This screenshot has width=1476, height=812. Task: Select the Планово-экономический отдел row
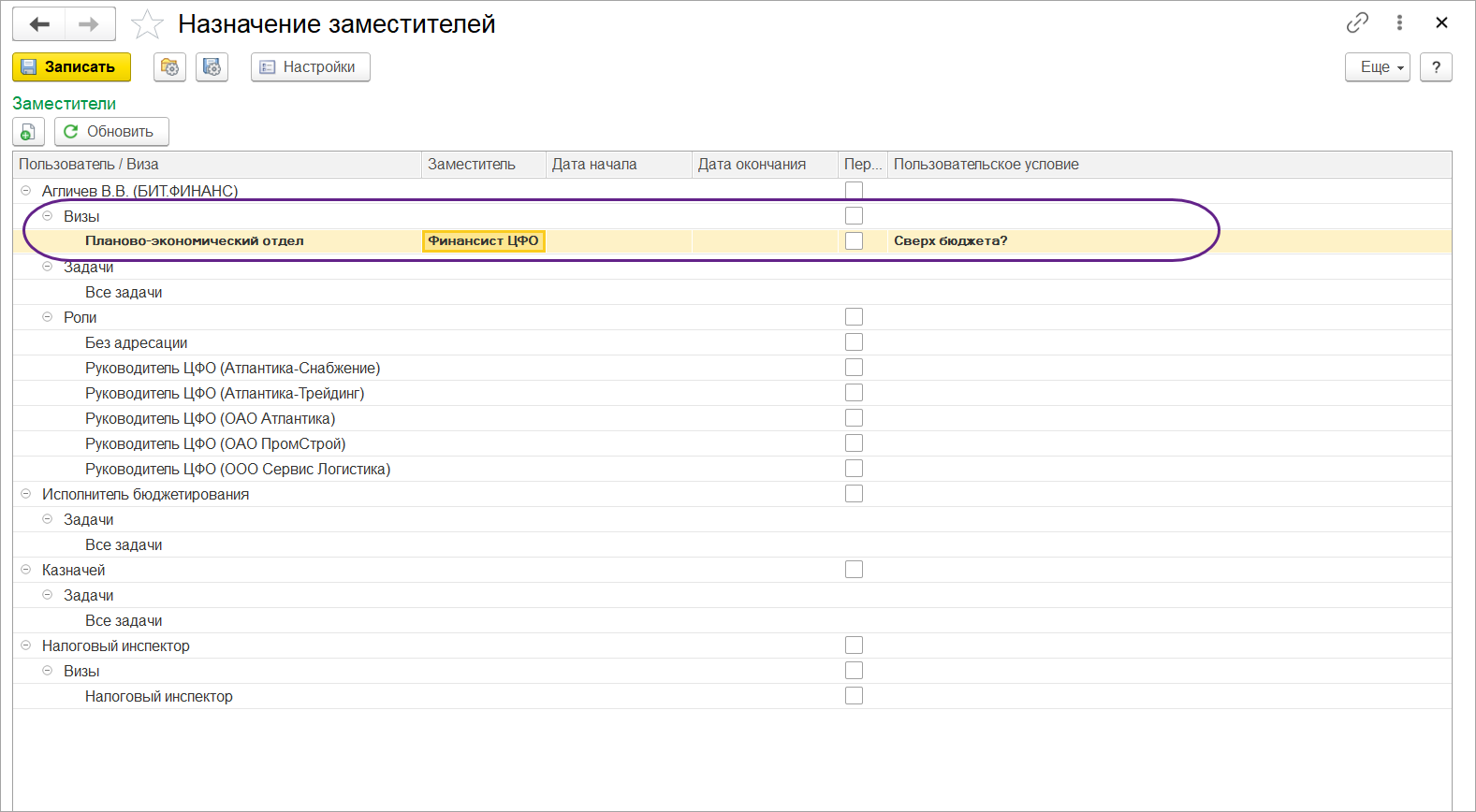732,241
